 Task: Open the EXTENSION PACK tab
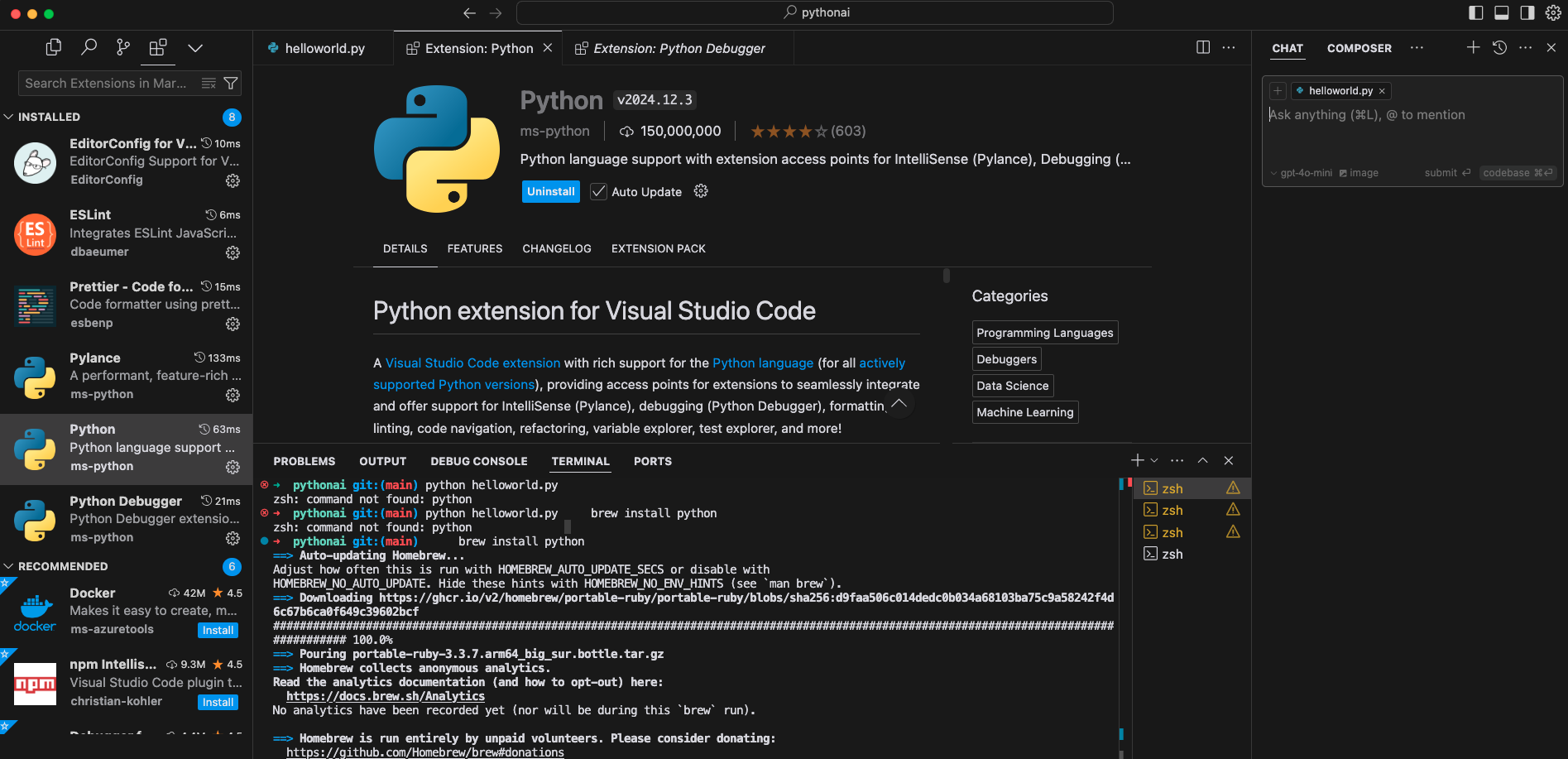coord(659,248)
